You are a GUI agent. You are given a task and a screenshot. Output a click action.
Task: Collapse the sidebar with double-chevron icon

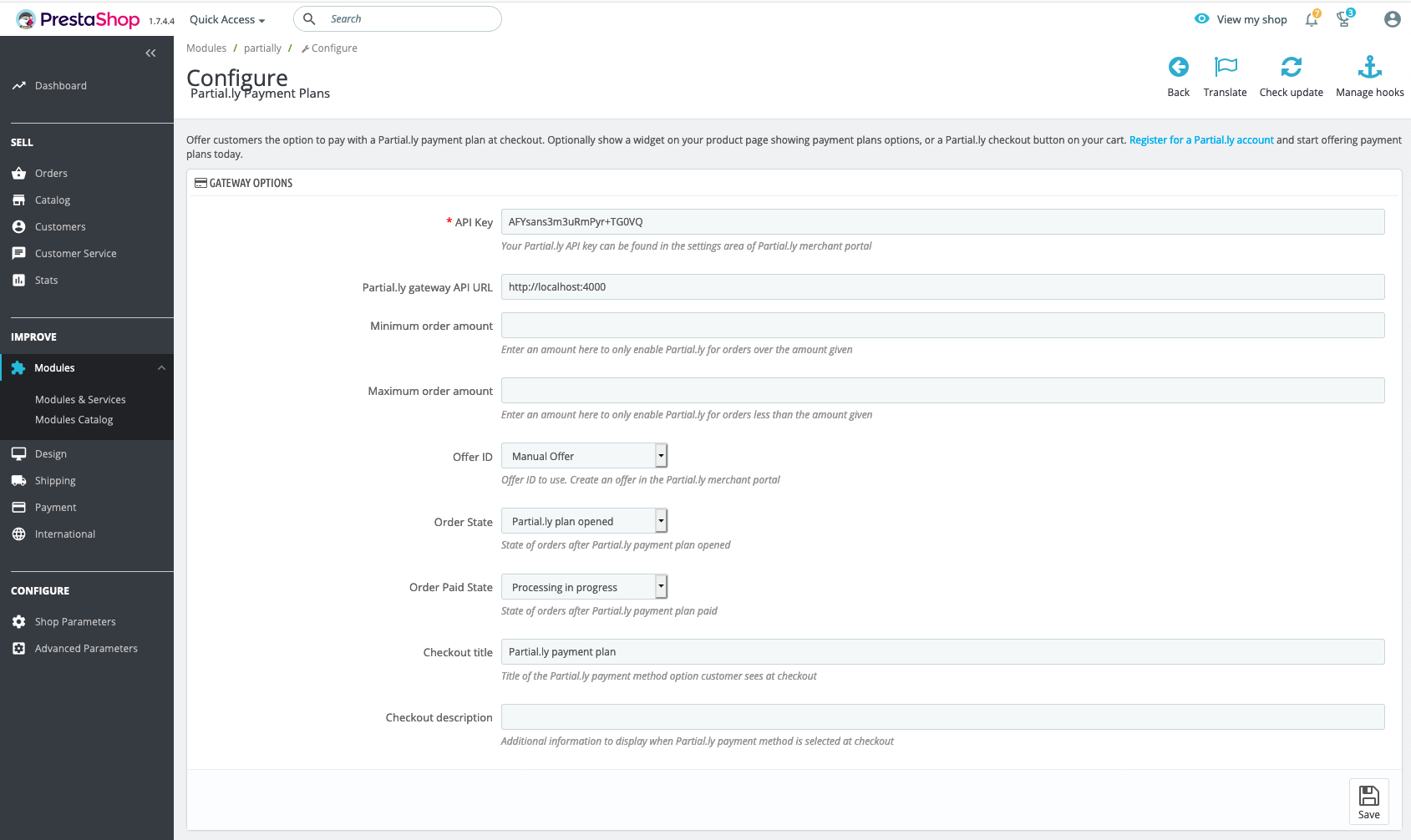[150, 53]
